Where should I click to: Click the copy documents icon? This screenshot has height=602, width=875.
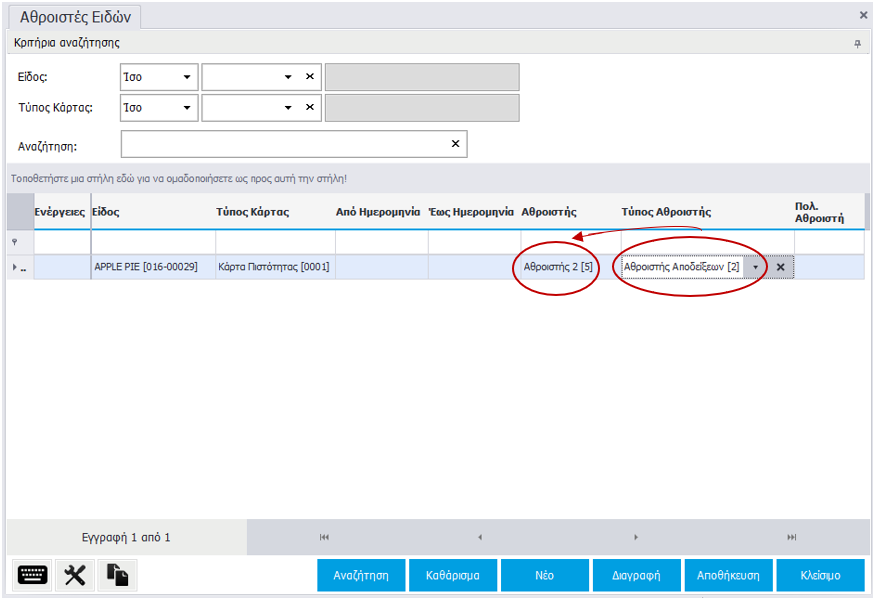tap(118, 575)
